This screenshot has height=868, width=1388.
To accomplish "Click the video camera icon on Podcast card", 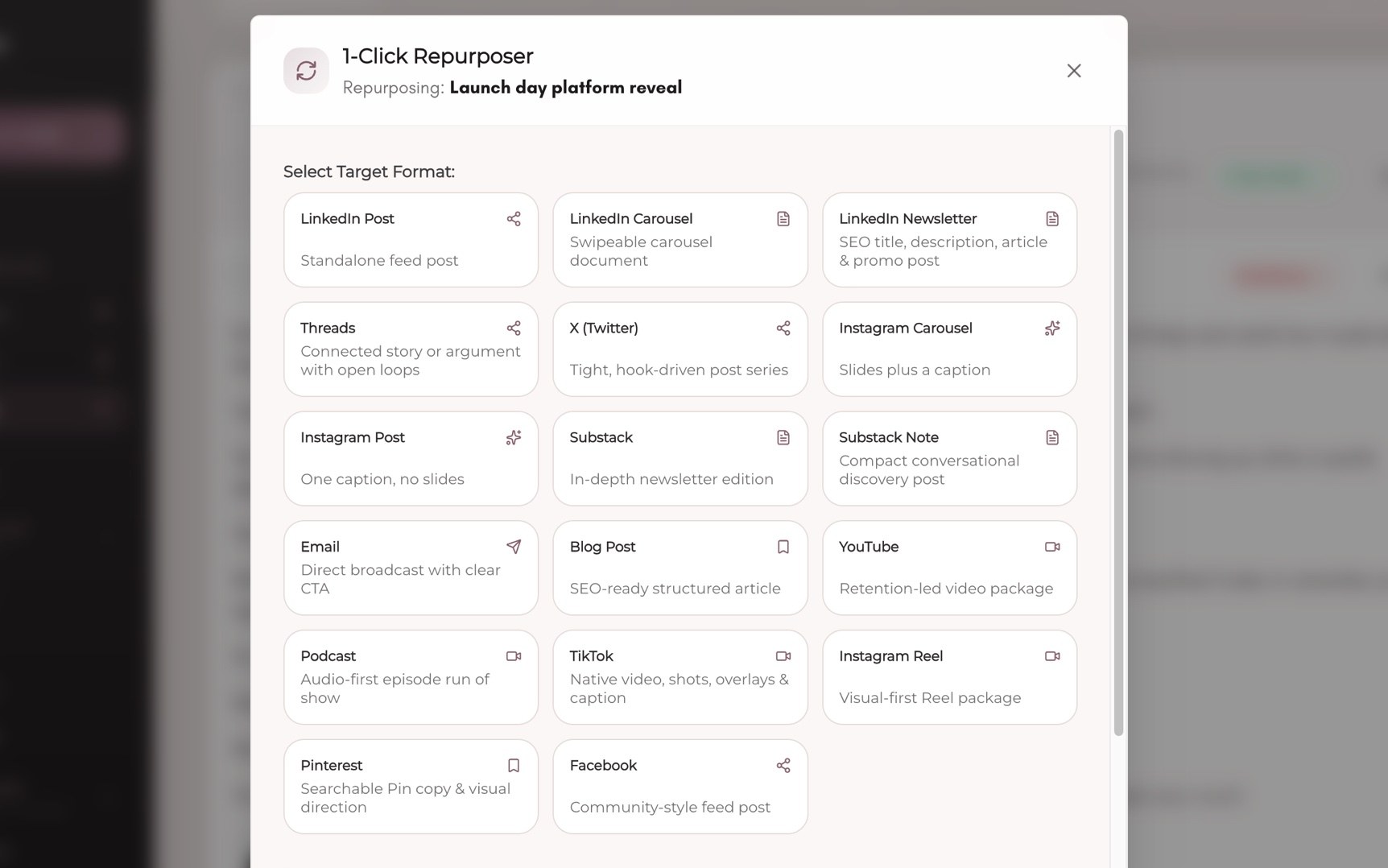I will point(514,656).
